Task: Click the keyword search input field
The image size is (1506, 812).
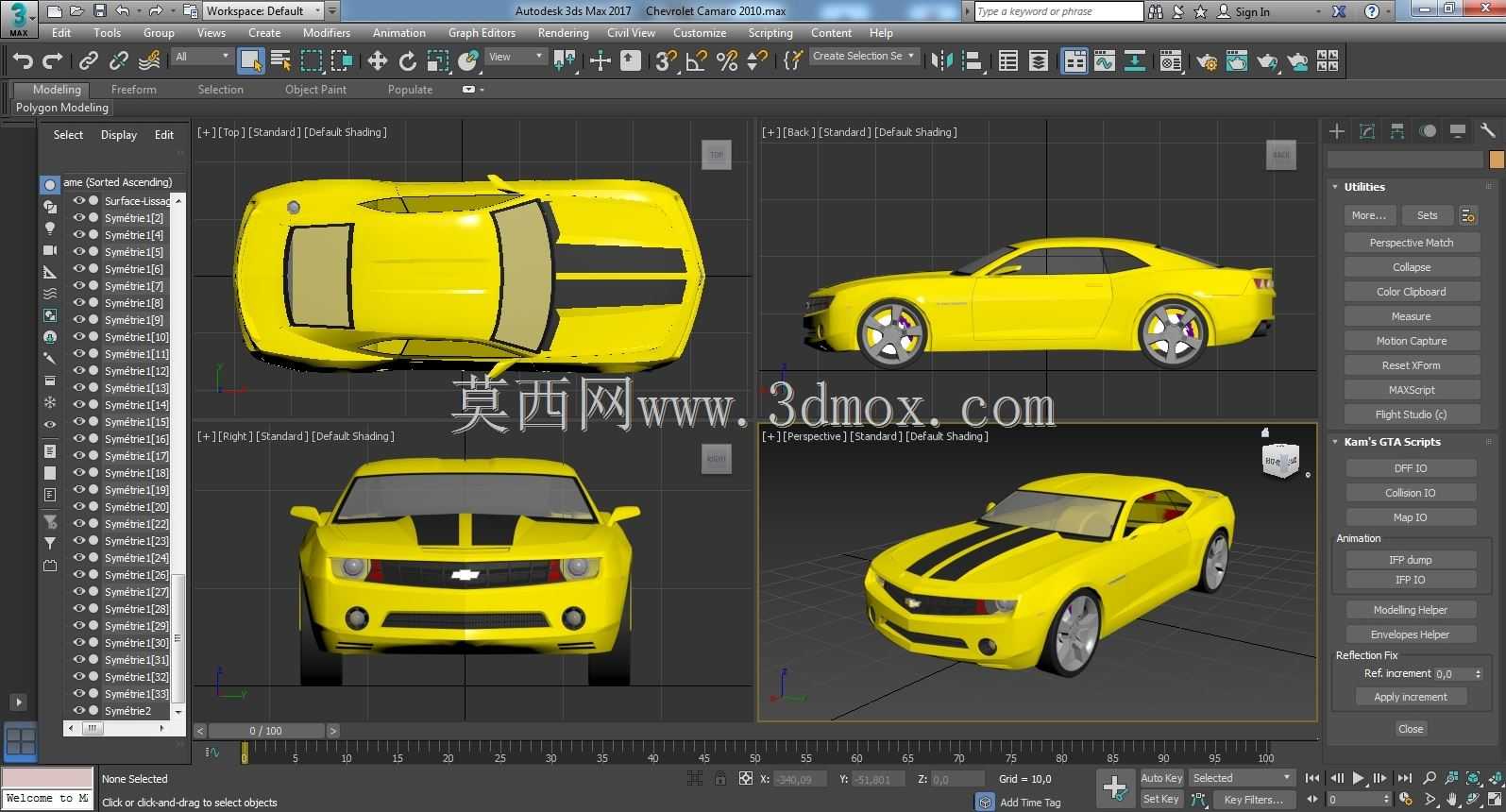Action: pyautogui.click(x=1058, y=11)
